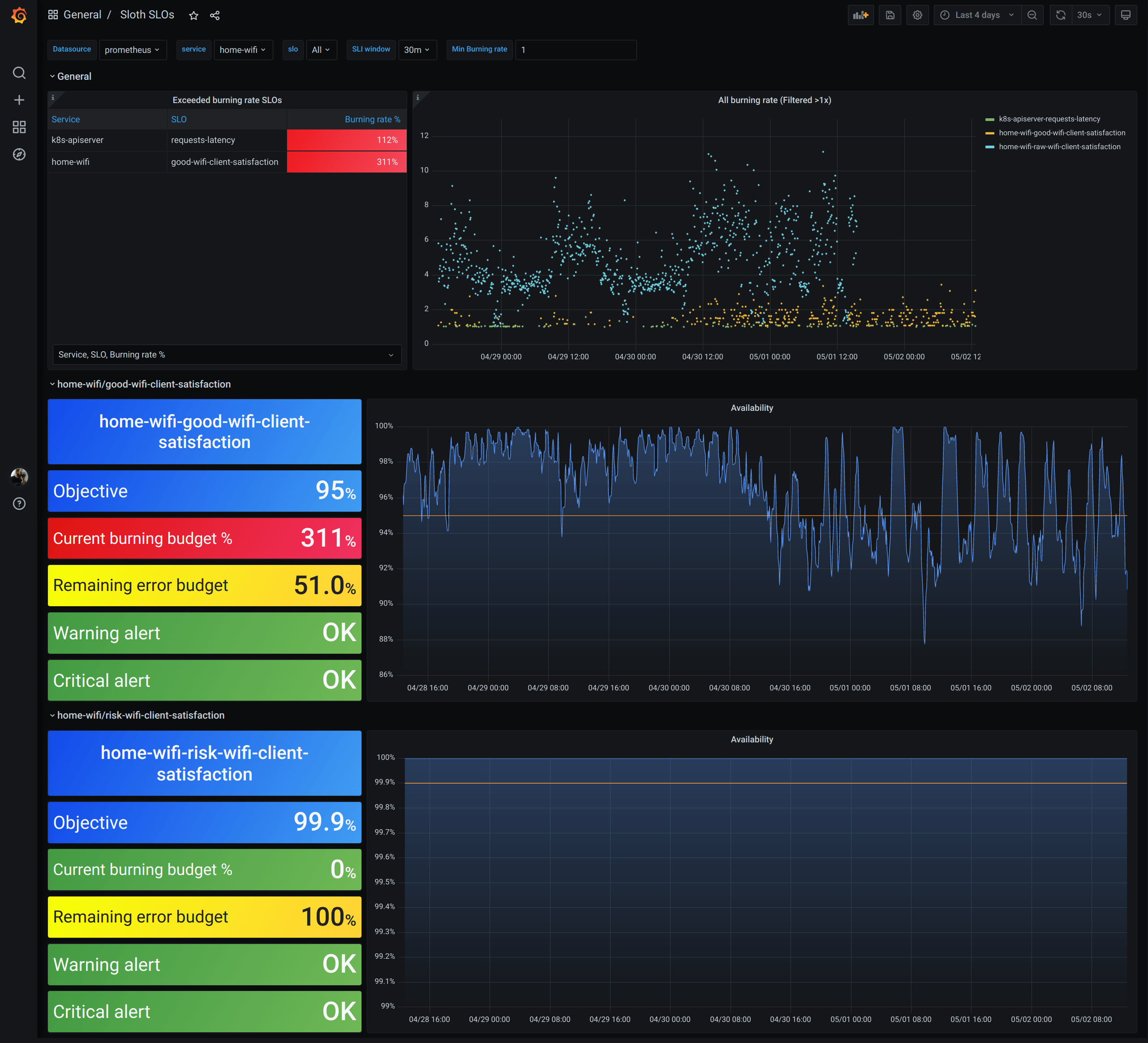Click the Create plus icon in the sidebar
The height and width of the screenshot is (1043, 1148).
click(19, 100)
